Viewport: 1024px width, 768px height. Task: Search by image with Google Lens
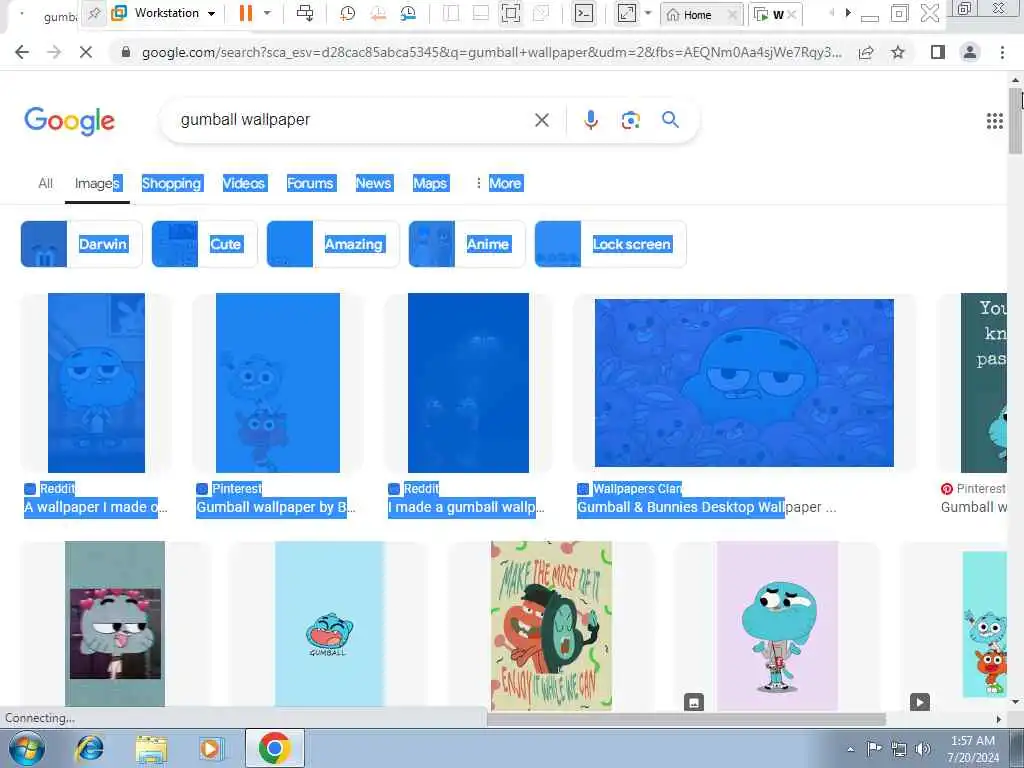click(630, 120)
